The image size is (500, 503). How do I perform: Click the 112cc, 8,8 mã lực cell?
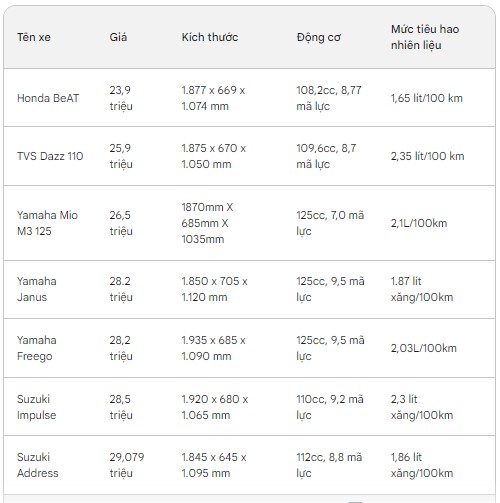click(329, 465)
